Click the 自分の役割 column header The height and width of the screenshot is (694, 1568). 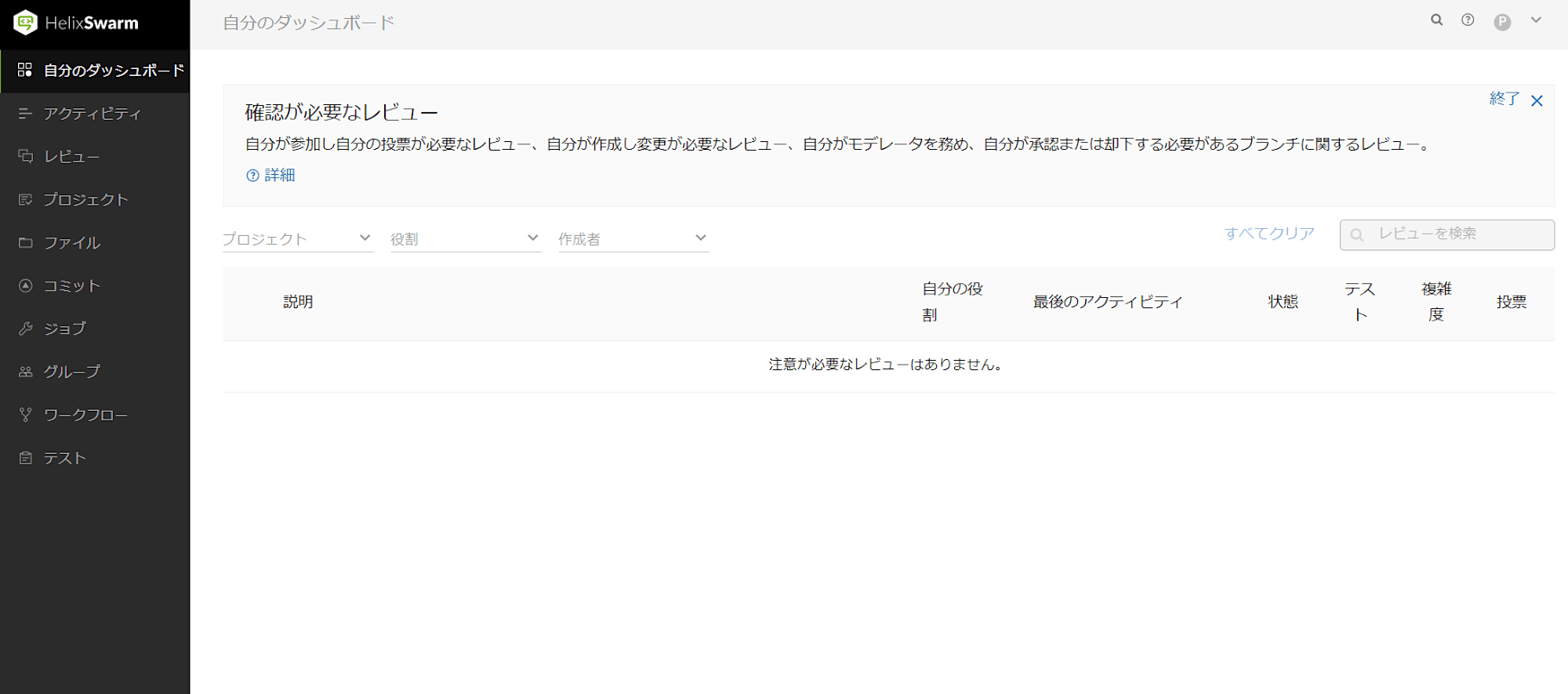coord(952,302)
